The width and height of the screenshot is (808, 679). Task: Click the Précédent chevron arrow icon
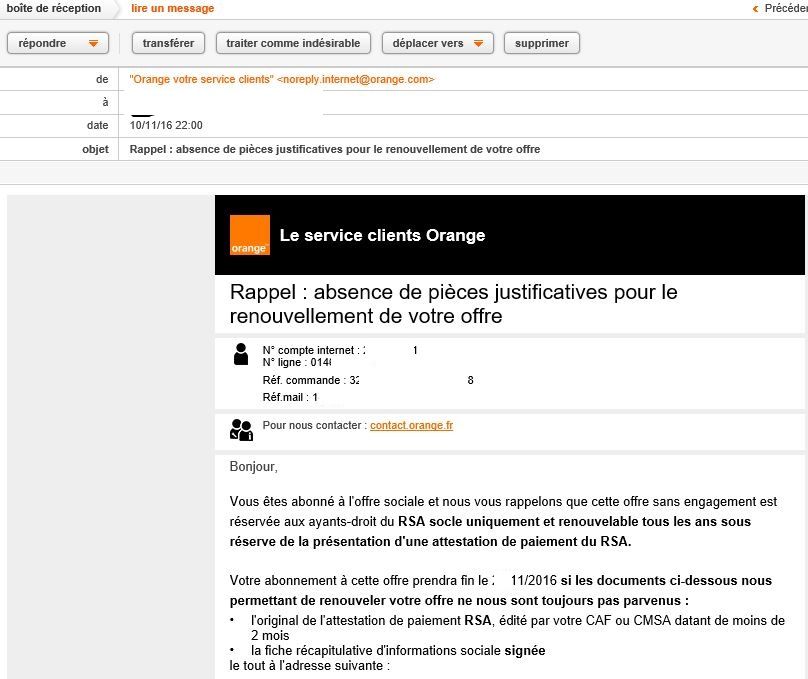[755, 9]
